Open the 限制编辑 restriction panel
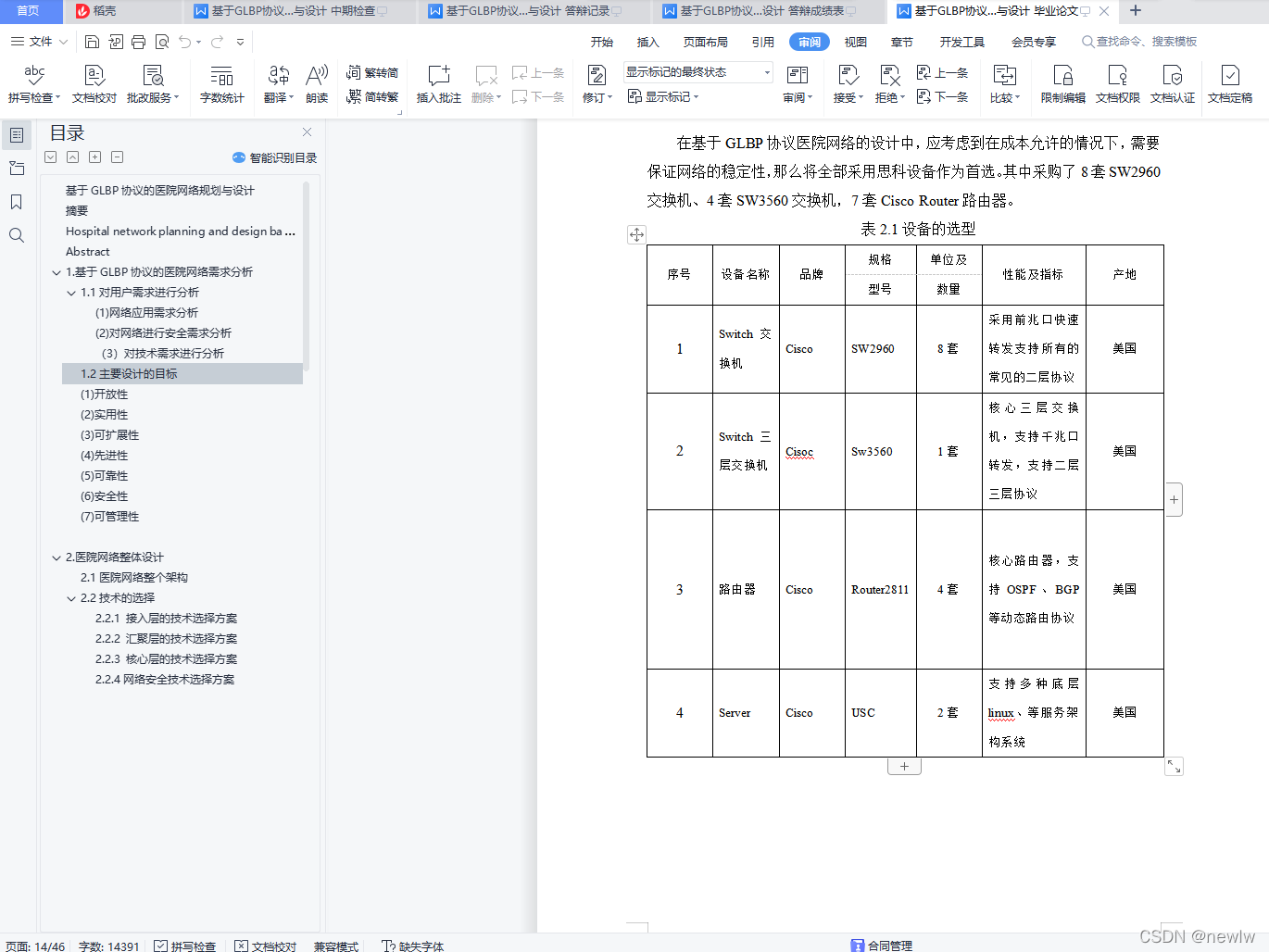This screenshot has height=952, width=1269. click(1065, 83)
